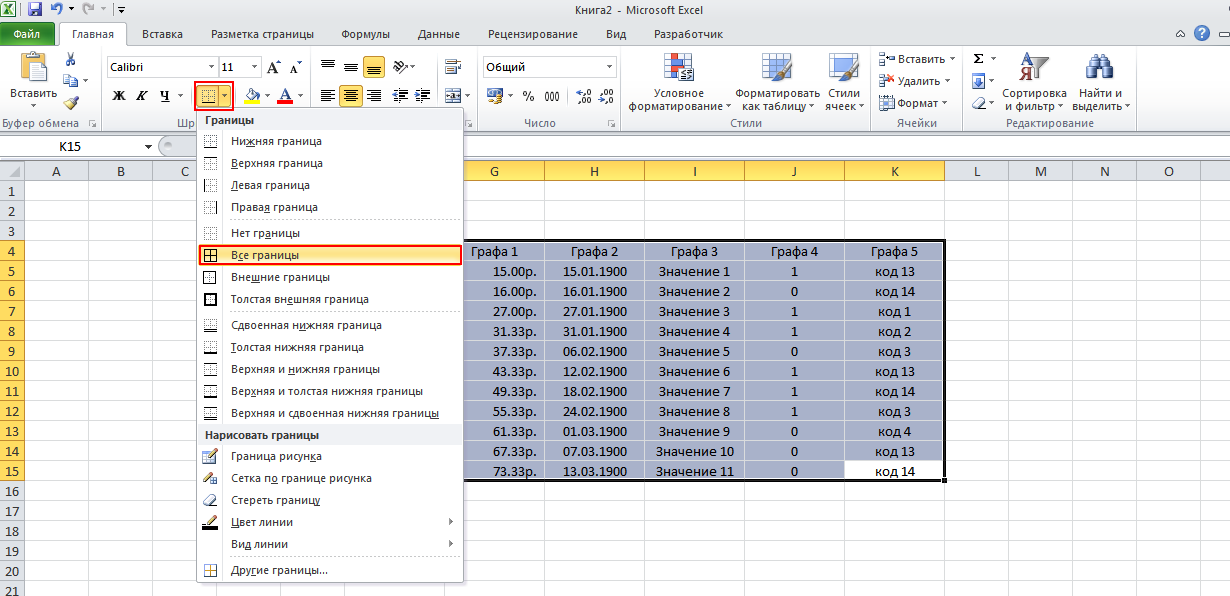The width and height of the screenshot is (1230, 596).
Task: Apply percent style format
Action: click(527, 96)
